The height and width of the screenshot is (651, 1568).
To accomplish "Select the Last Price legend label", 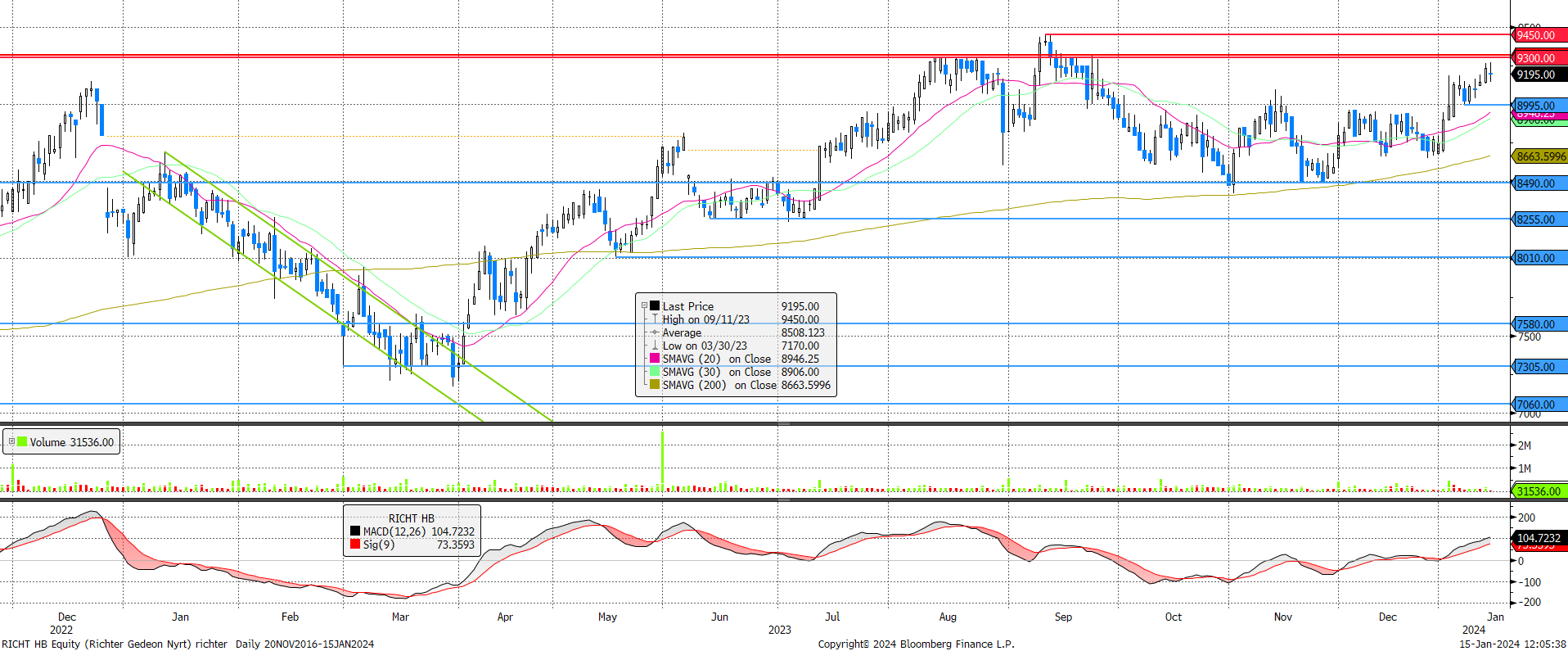I will click(687, 306).
